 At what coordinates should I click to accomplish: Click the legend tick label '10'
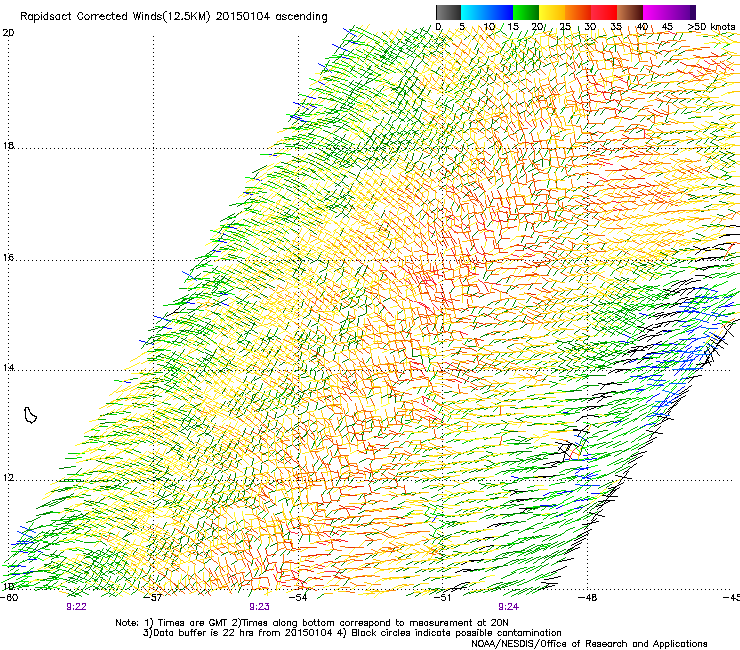coord(489,27)
